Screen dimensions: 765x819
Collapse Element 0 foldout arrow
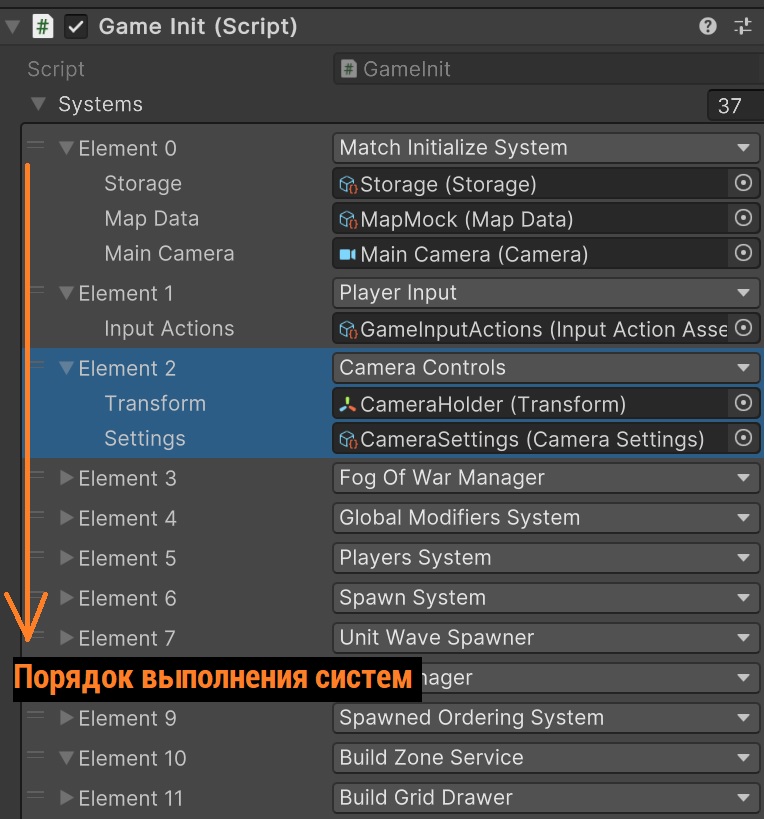(x=67, y=148)
